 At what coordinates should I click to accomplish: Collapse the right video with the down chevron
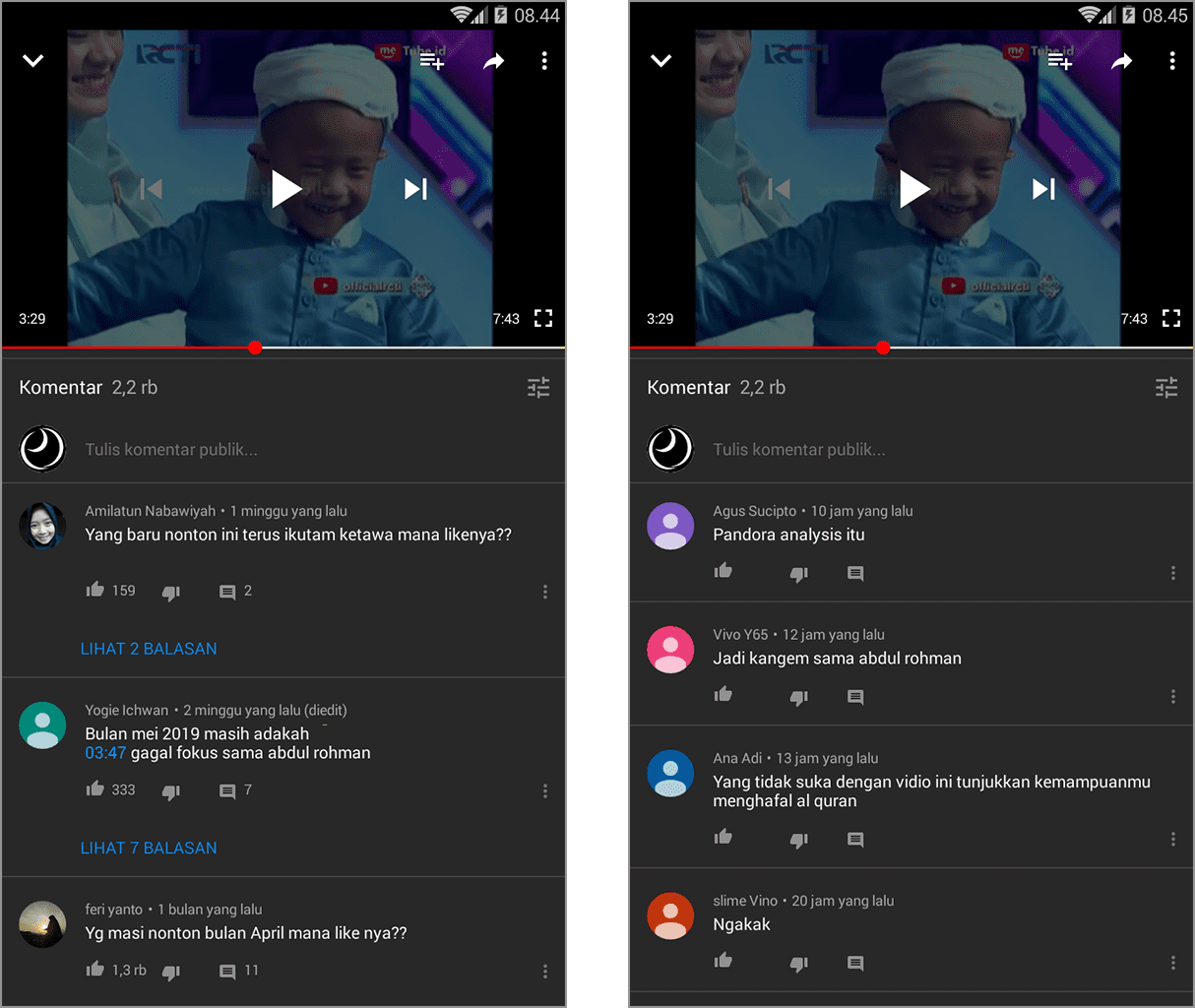click(x=661, y=61)
